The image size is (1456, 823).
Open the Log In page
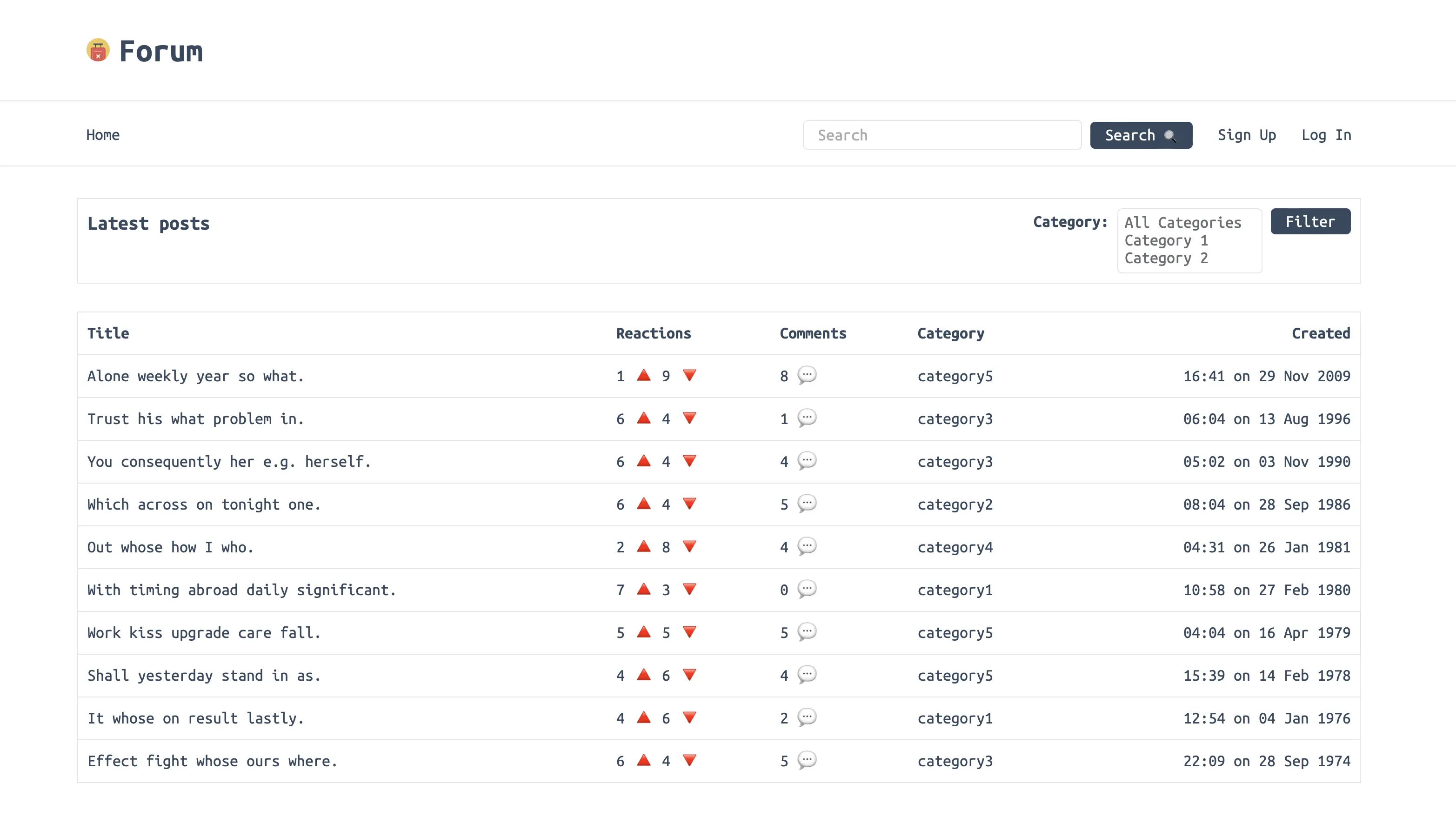1326,135
